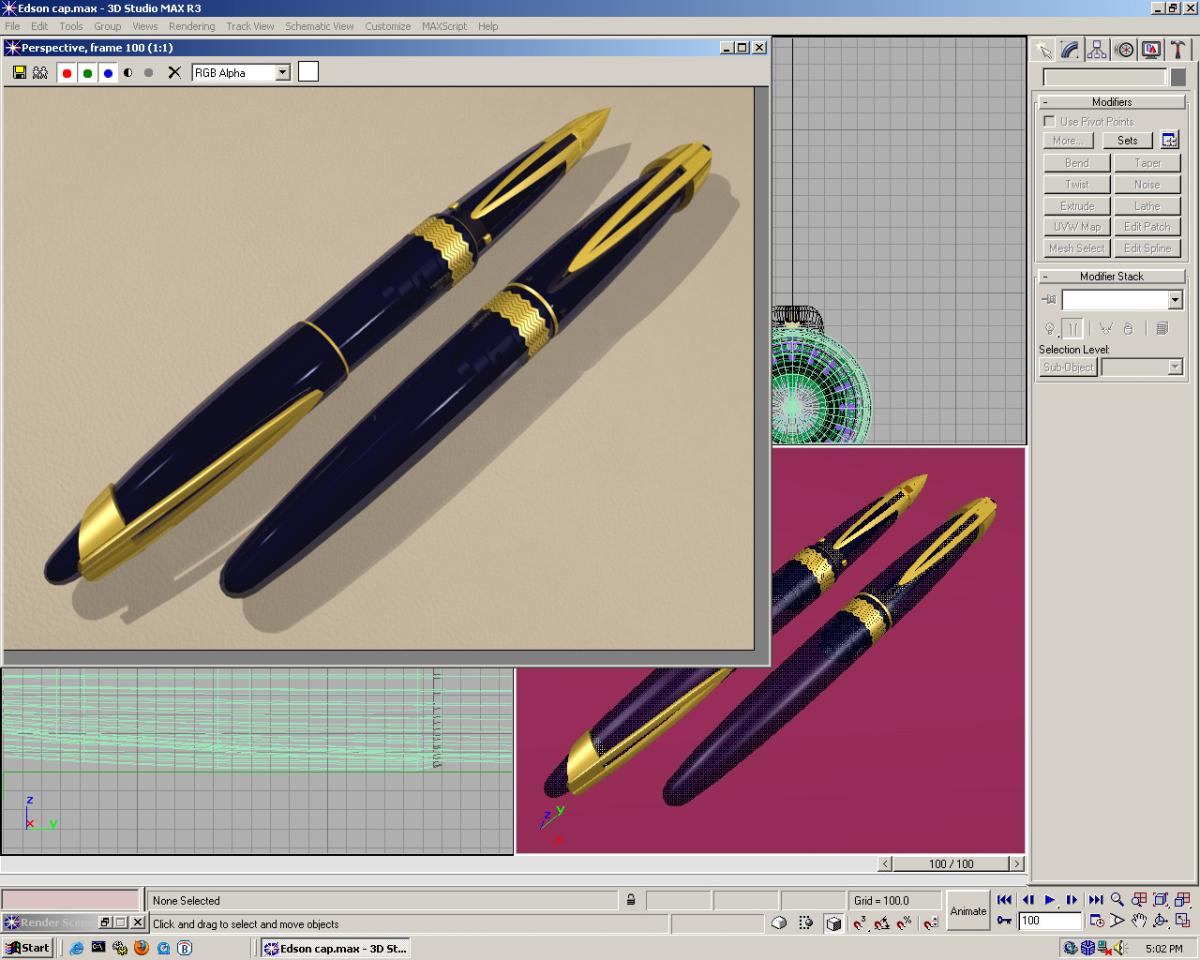Open the RGB Alpha channel dropdown
Screen dimensions: 1200x960
pos(282,72)
